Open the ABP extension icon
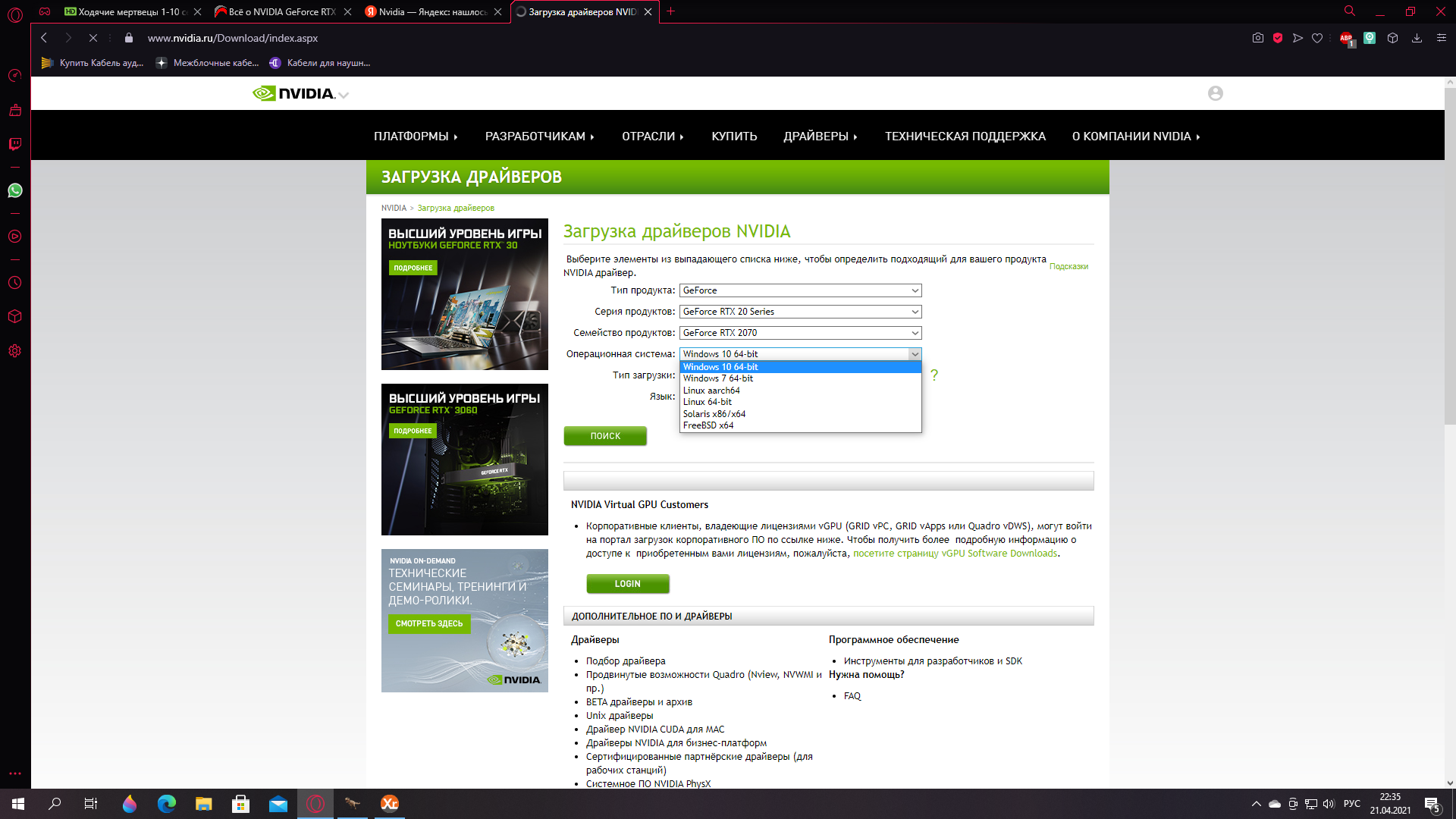Screen dimensions: 1456x819 tap(1347, 38)
